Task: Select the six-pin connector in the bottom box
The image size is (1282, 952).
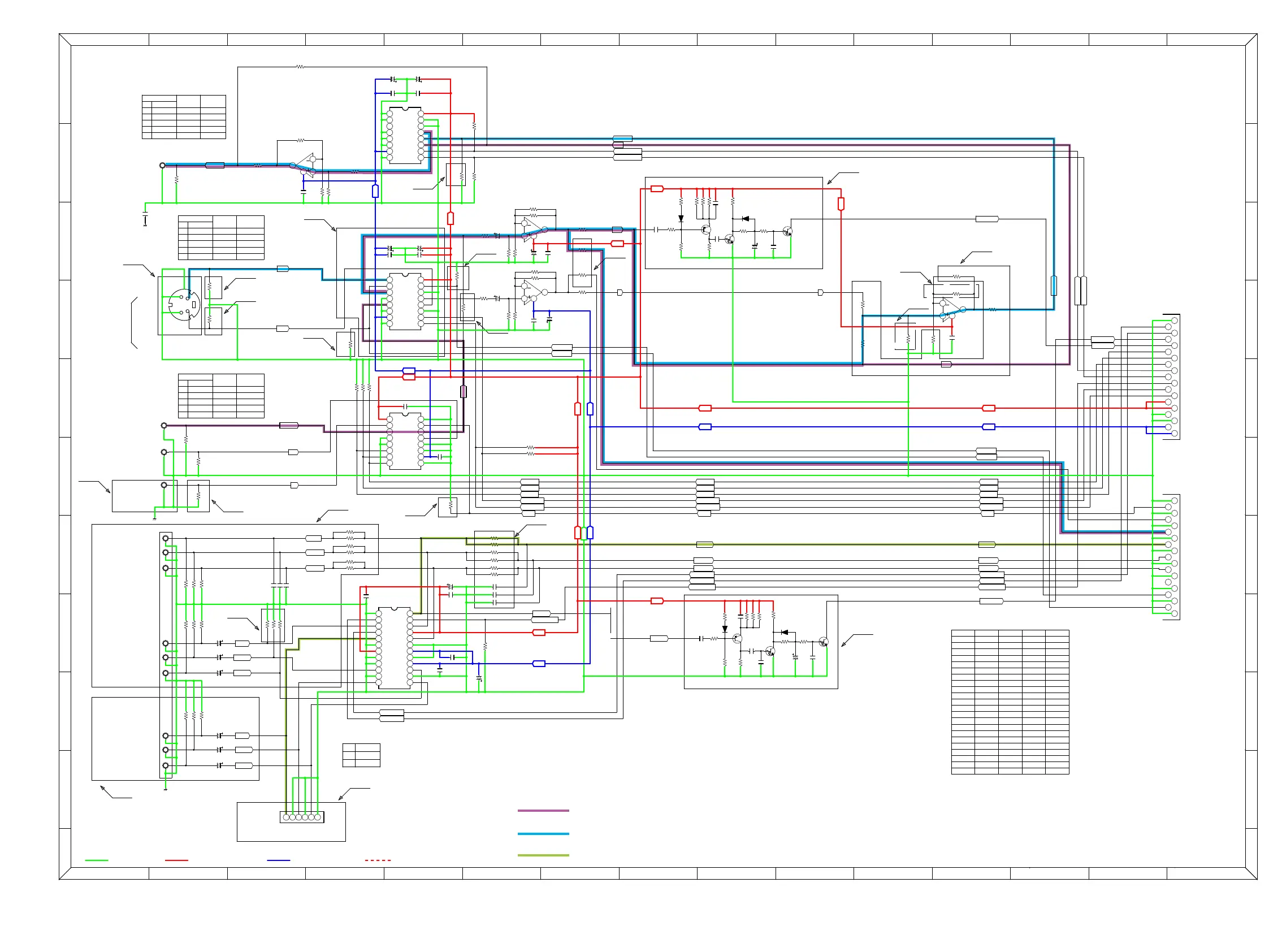Action: point(302,817)
